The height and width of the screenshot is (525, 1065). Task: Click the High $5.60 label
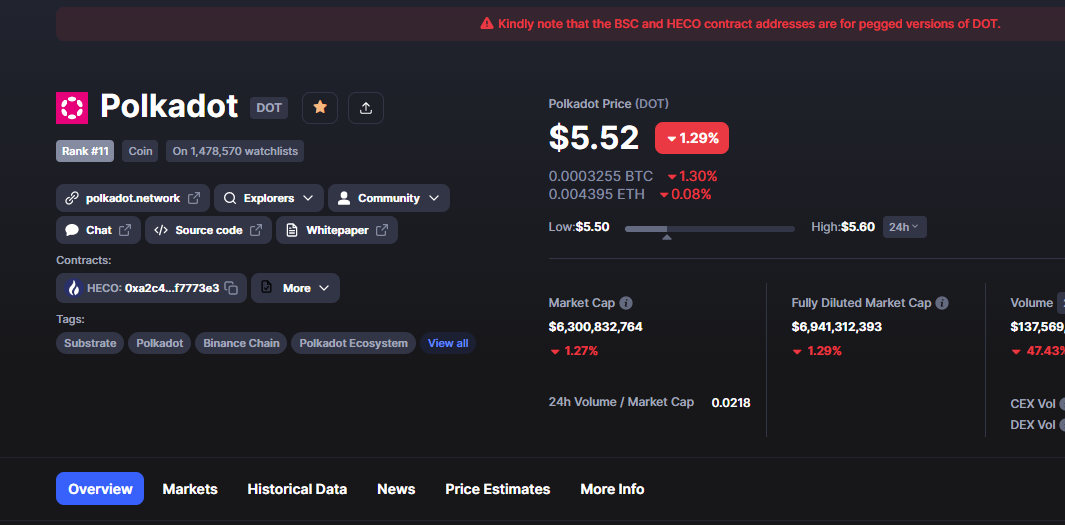[843, 227]
